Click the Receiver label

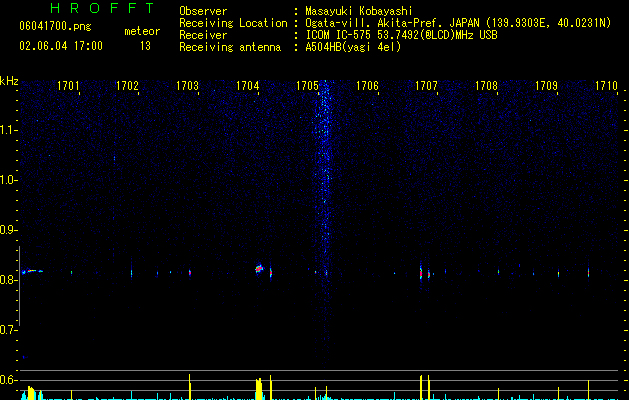203,35
